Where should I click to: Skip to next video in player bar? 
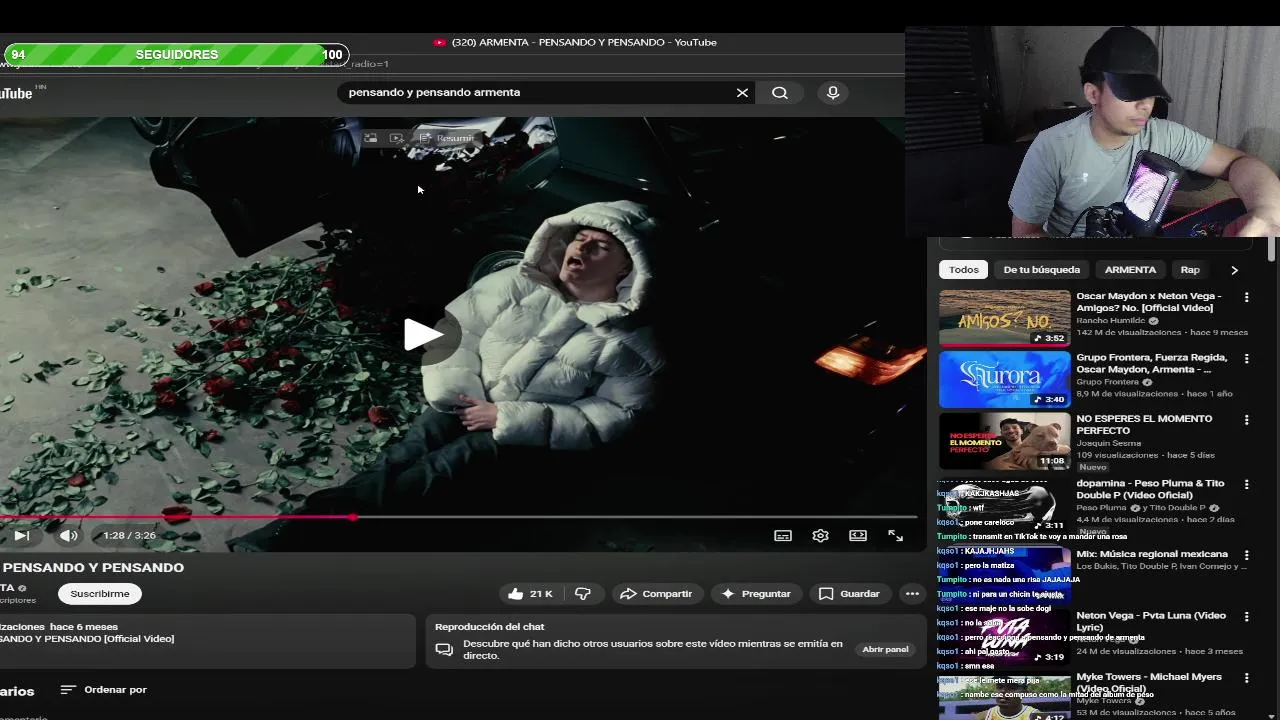click(21, 535)
